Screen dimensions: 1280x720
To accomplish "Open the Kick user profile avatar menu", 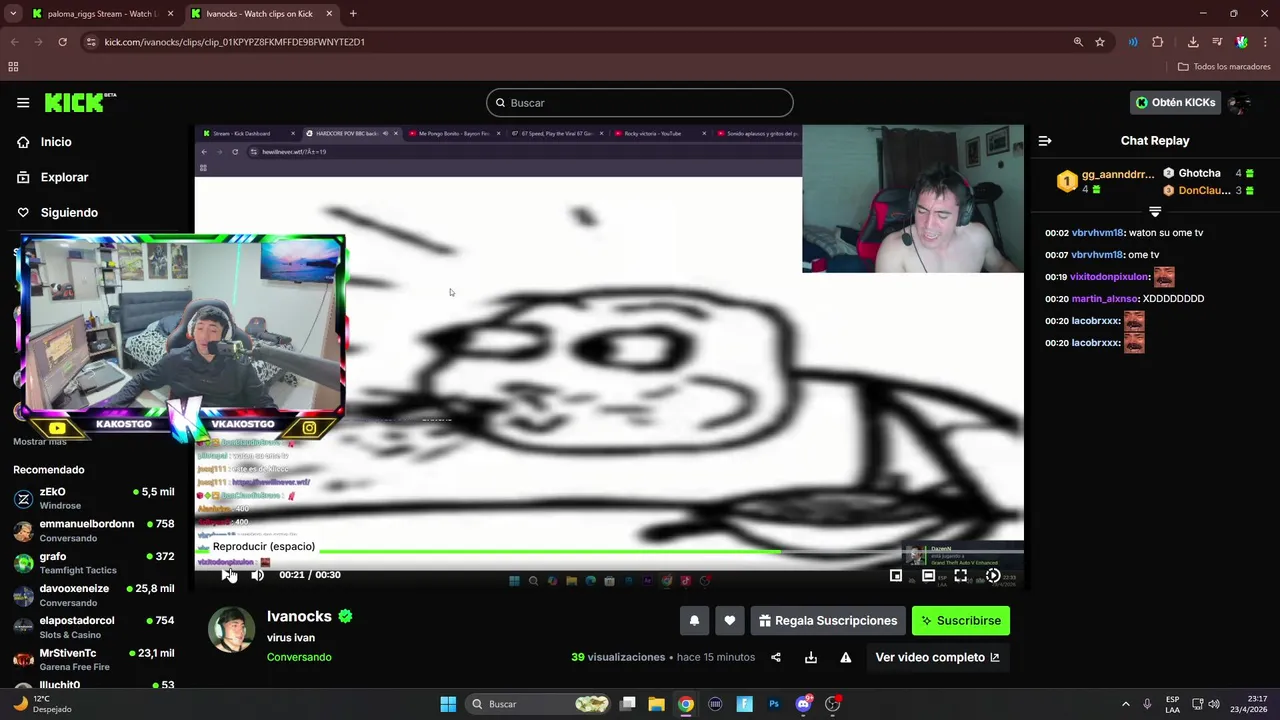I will (1240, 102).
